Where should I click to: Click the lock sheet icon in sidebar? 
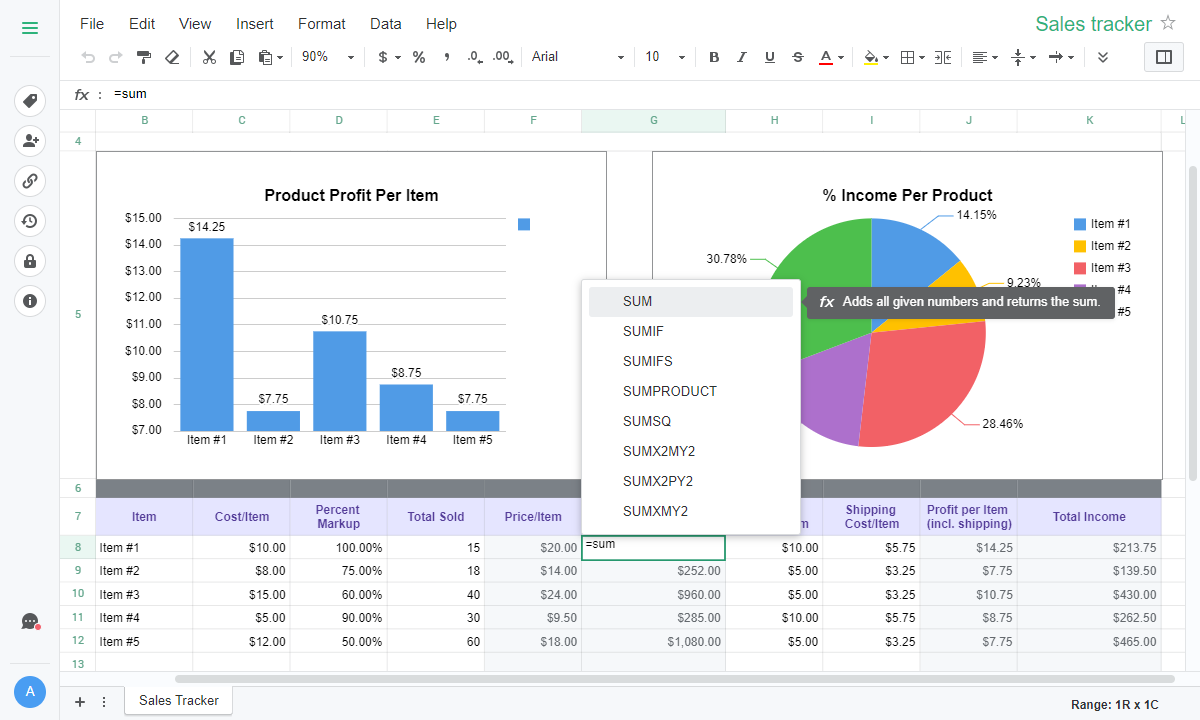pyautogui.click(x=30, y=261)
